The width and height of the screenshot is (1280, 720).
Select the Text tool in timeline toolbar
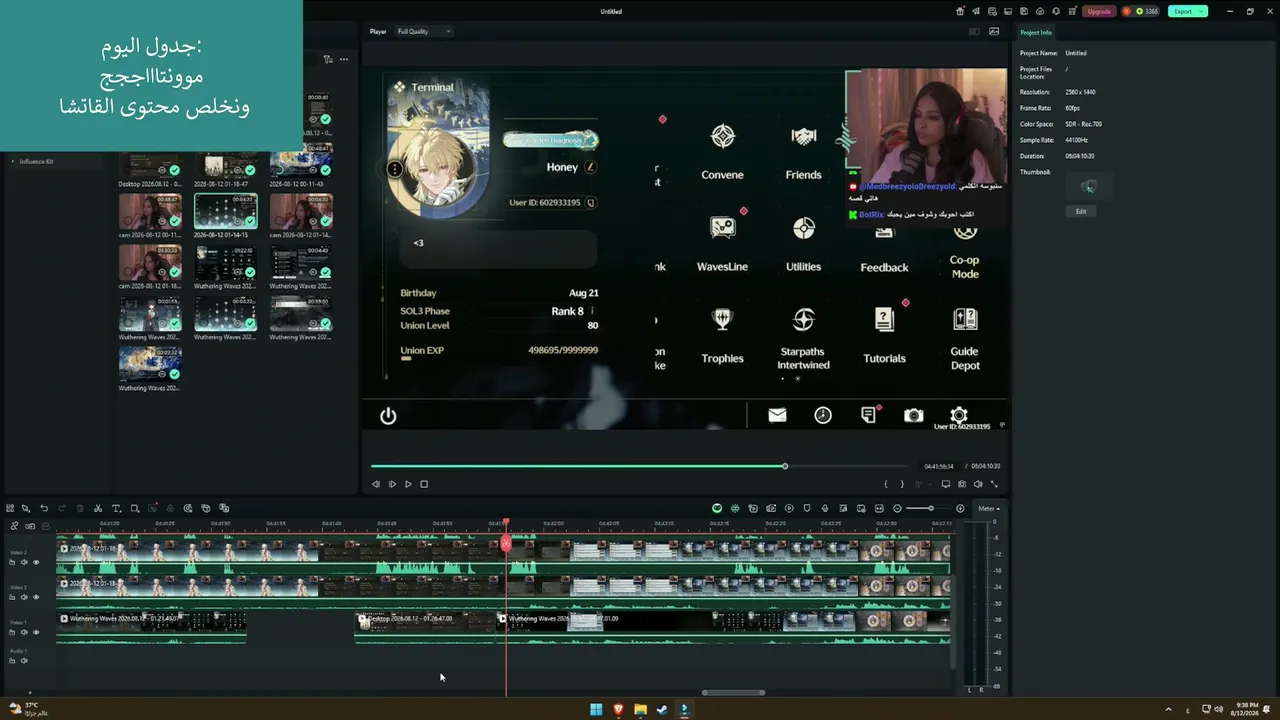pos(116,508)
